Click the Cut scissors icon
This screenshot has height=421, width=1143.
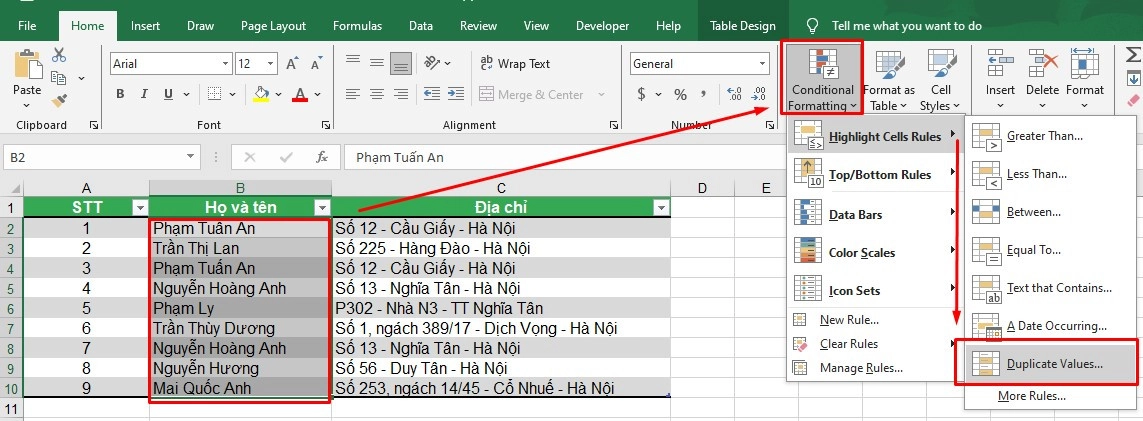[59, 56]
